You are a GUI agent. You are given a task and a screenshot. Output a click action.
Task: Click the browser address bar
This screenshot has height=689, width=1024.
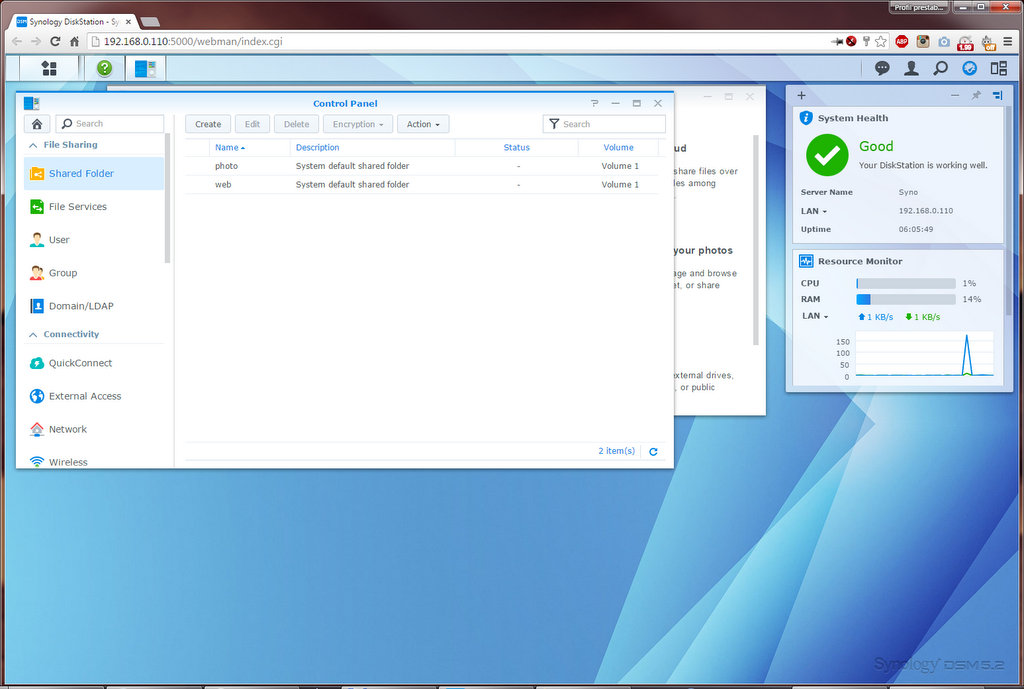(x=457, y=41)
